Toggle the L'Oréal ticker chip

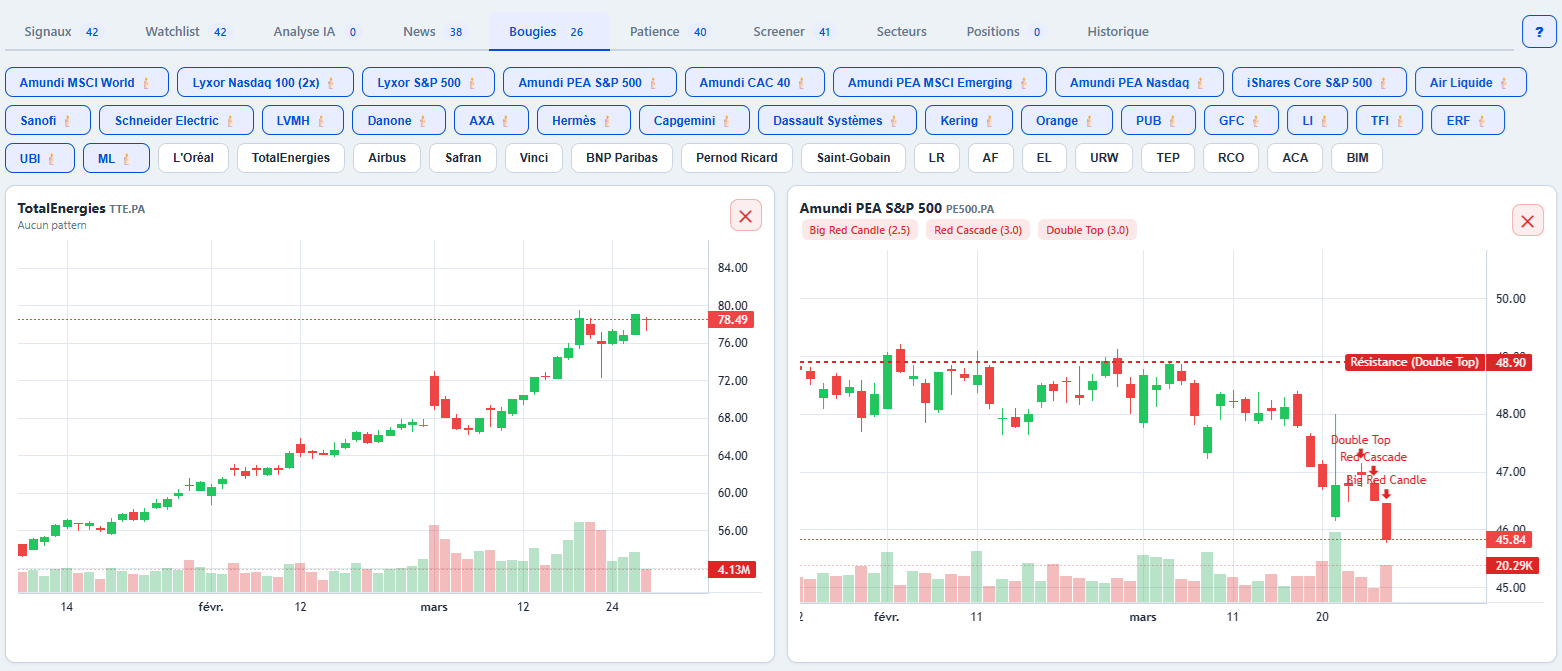click(x=193, y=158)
